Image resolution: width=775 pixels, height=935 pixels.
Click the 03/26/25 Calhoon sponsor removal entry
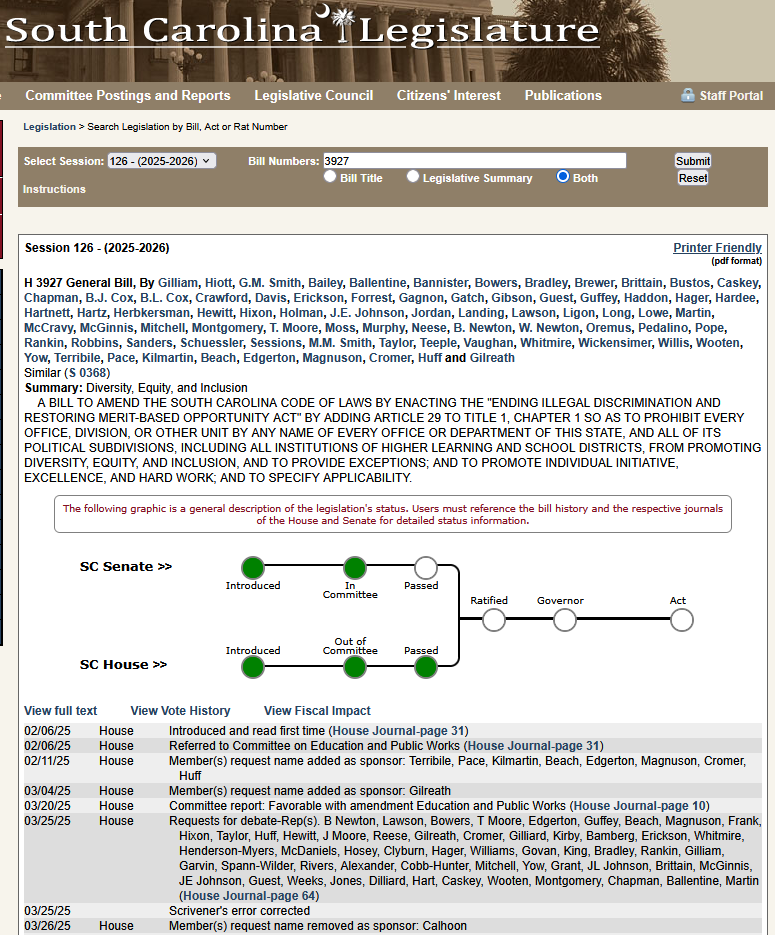click(x=318, y=925)
